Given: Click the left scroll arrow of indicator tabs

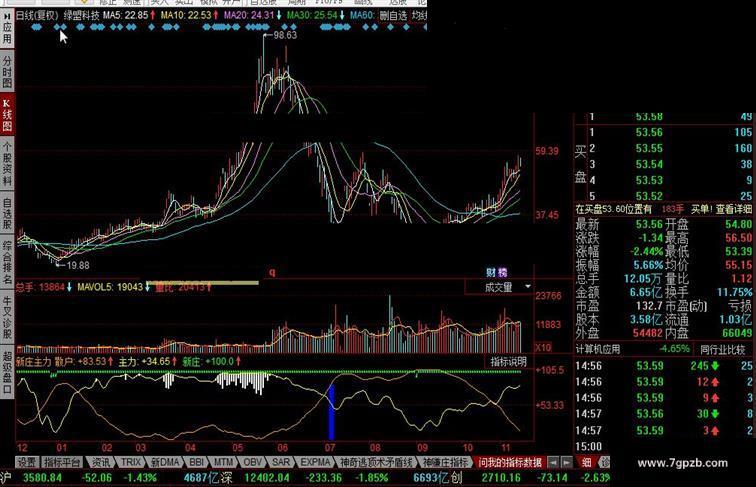Looking at the screenshot, I should (x=553, y=462).
